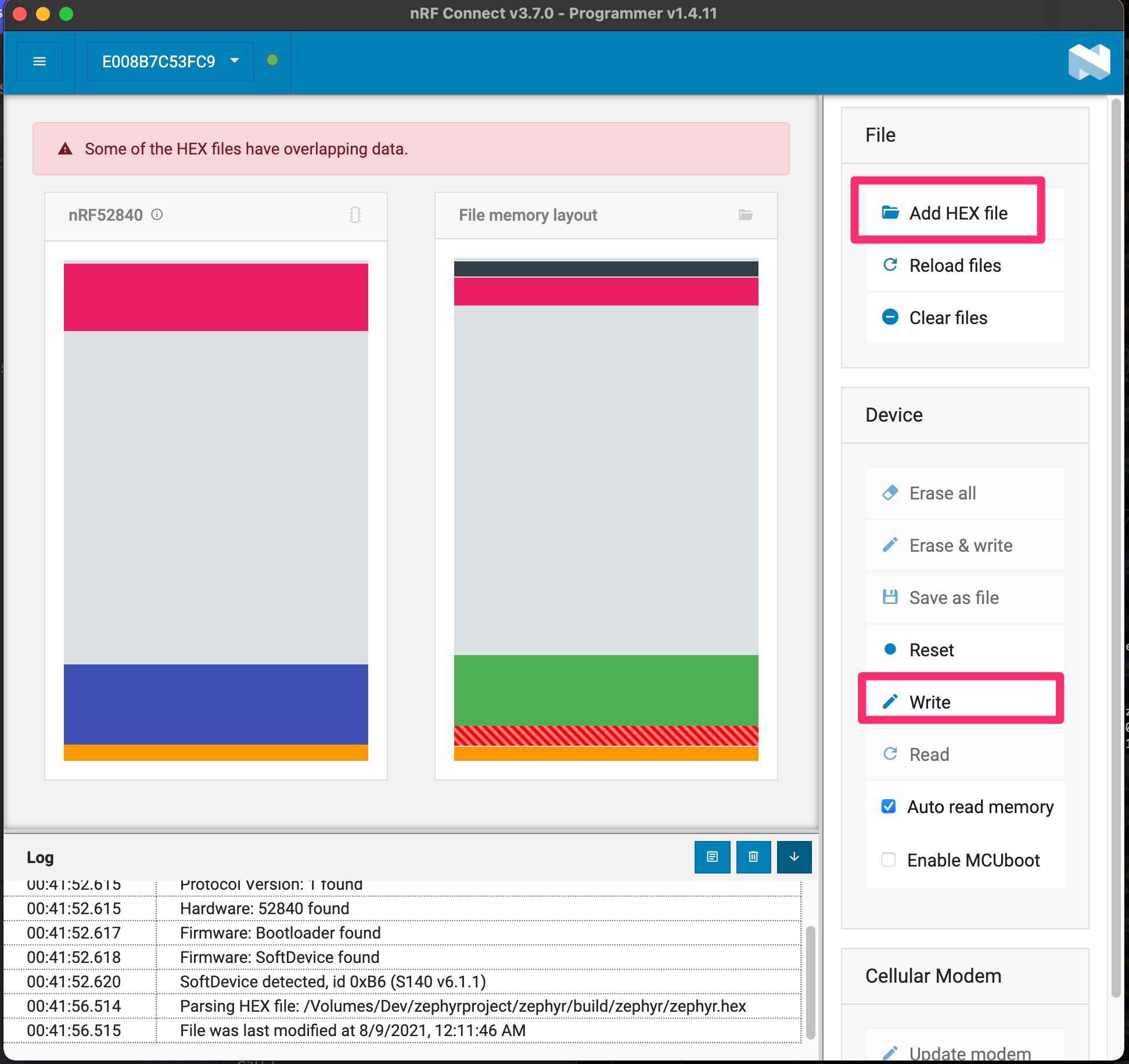This screenshot has width=1129, height=1064.
Task: Click the log panel scrollbar
Action: [810, 982]
